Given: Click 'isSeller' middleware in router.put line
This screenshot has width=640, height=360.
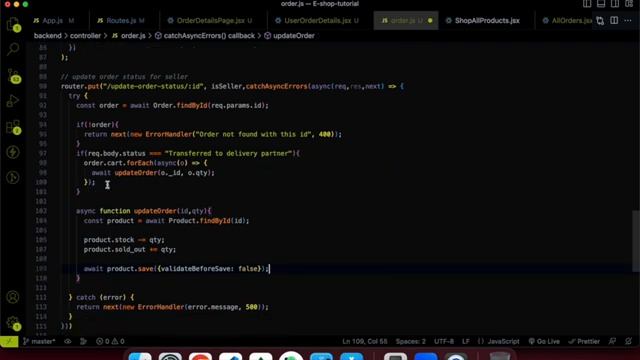Looking at the screenshot, I should [x=227, y=87].
